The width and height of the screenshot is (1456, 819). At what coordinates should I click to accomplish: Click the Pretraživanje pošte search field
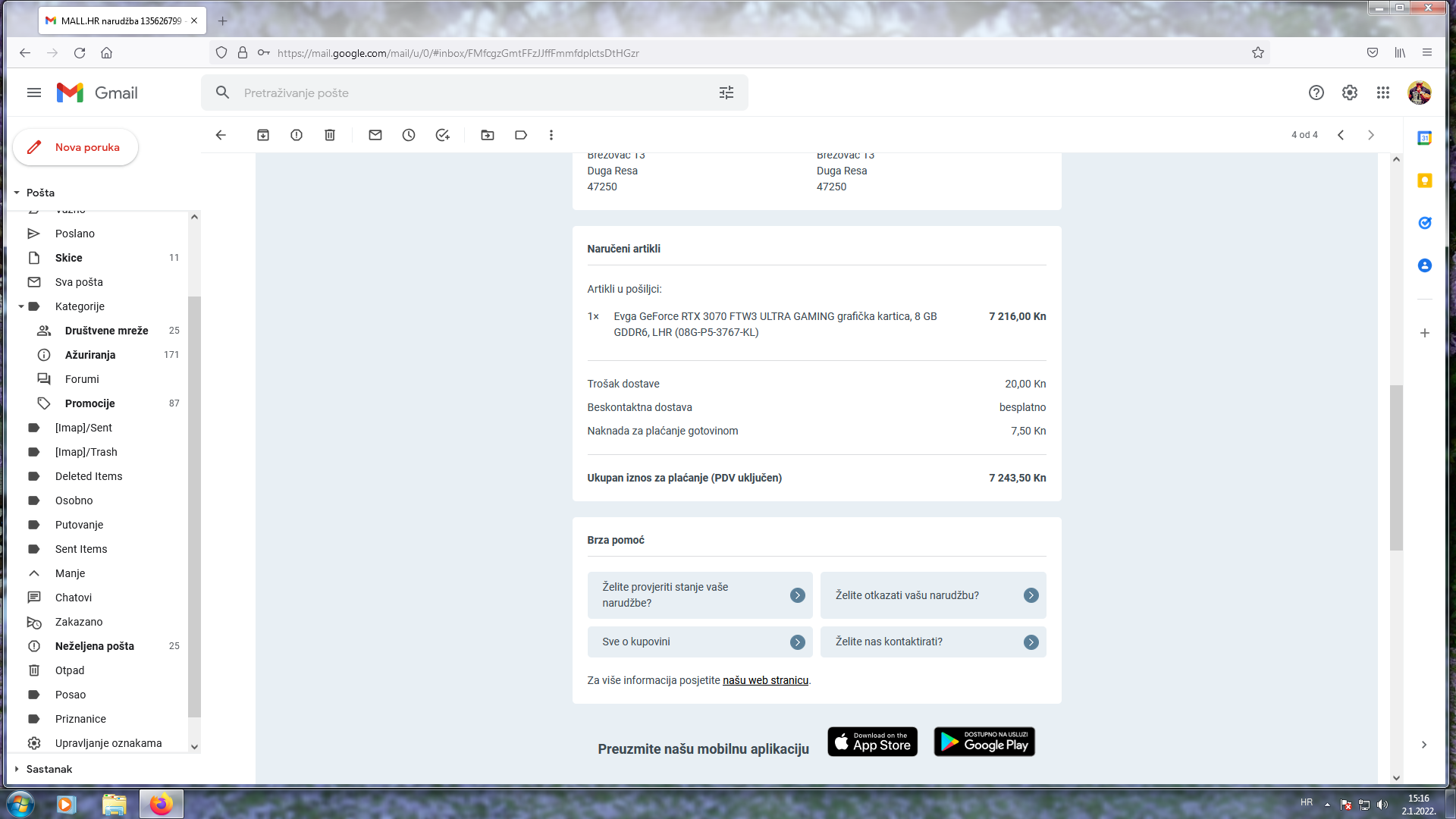(470, 93)
